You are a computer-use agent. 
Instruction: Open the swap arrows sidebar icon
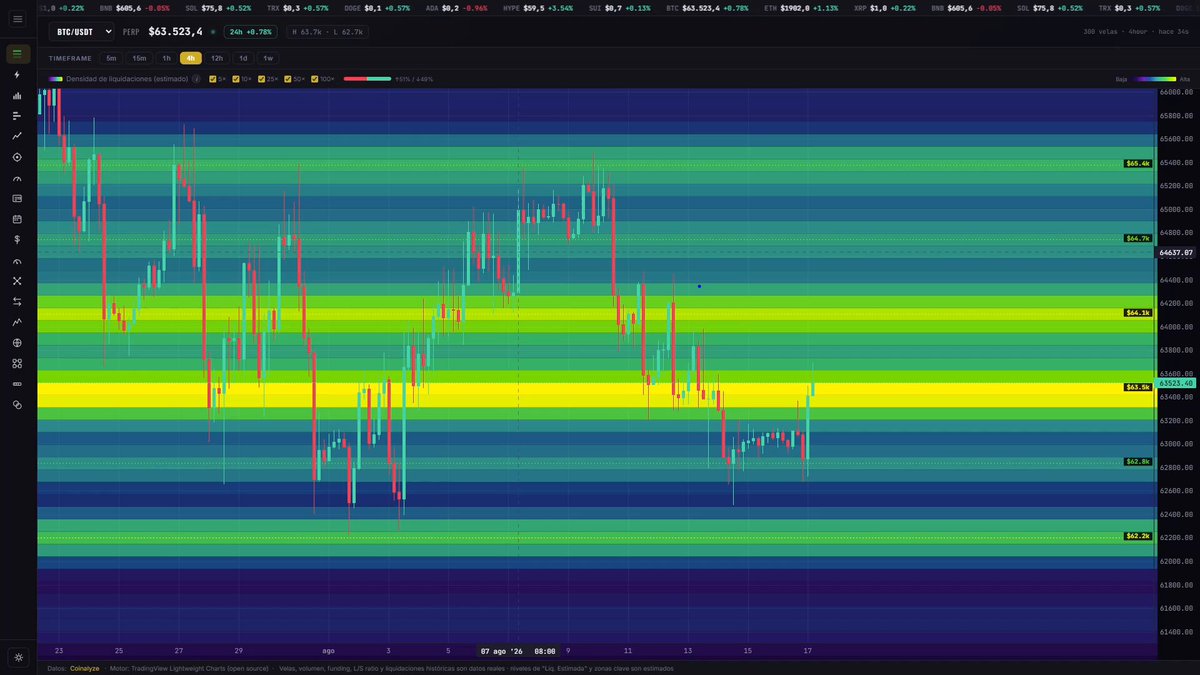pos(17,301)
